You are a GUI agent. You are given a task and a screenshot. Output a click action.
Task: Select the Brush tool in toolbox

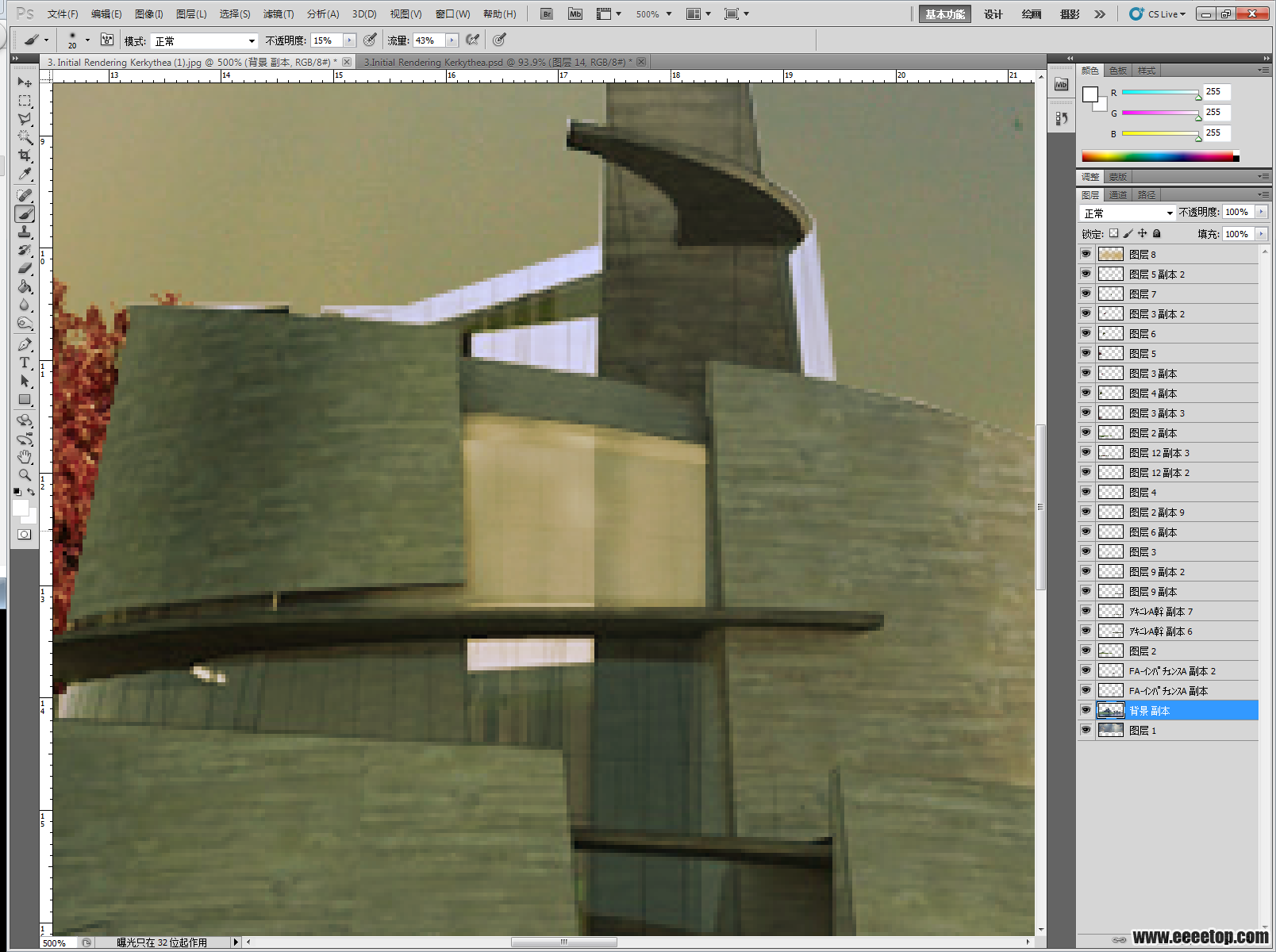[25, 213]
